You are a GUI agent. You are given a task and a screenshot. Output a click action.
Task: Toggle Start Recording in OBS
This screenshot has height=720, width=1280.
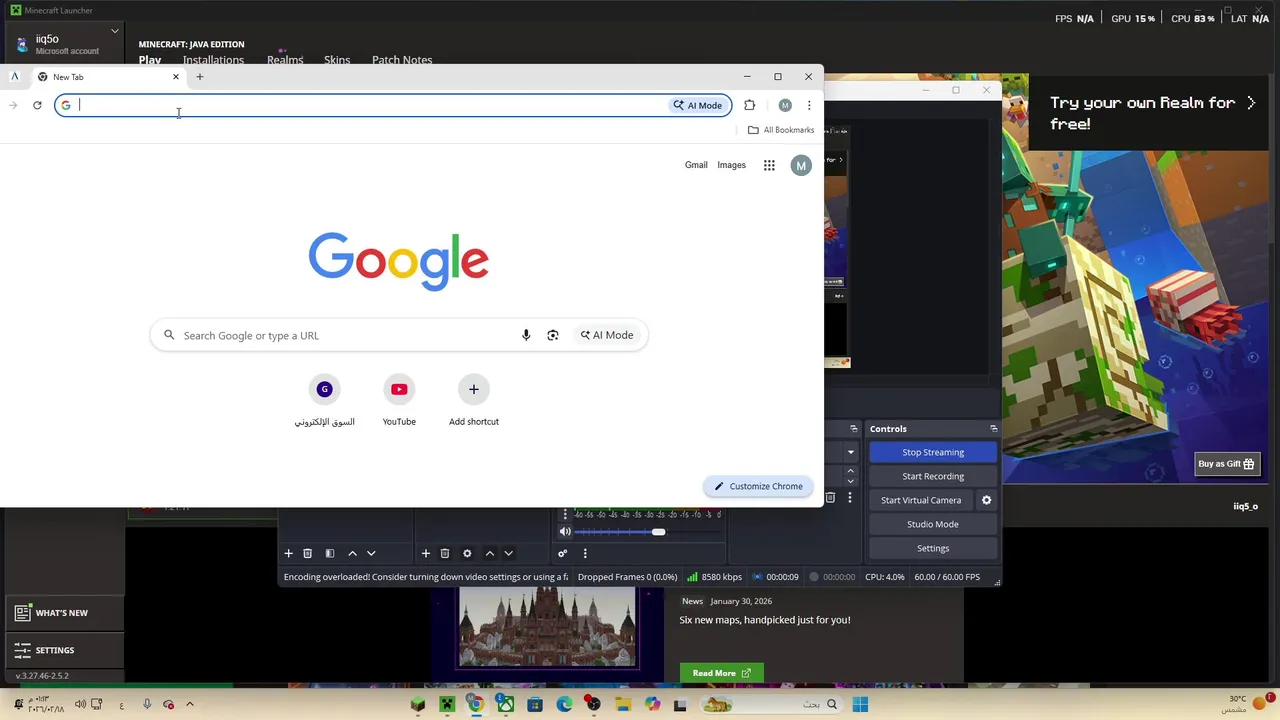point(933,476)
